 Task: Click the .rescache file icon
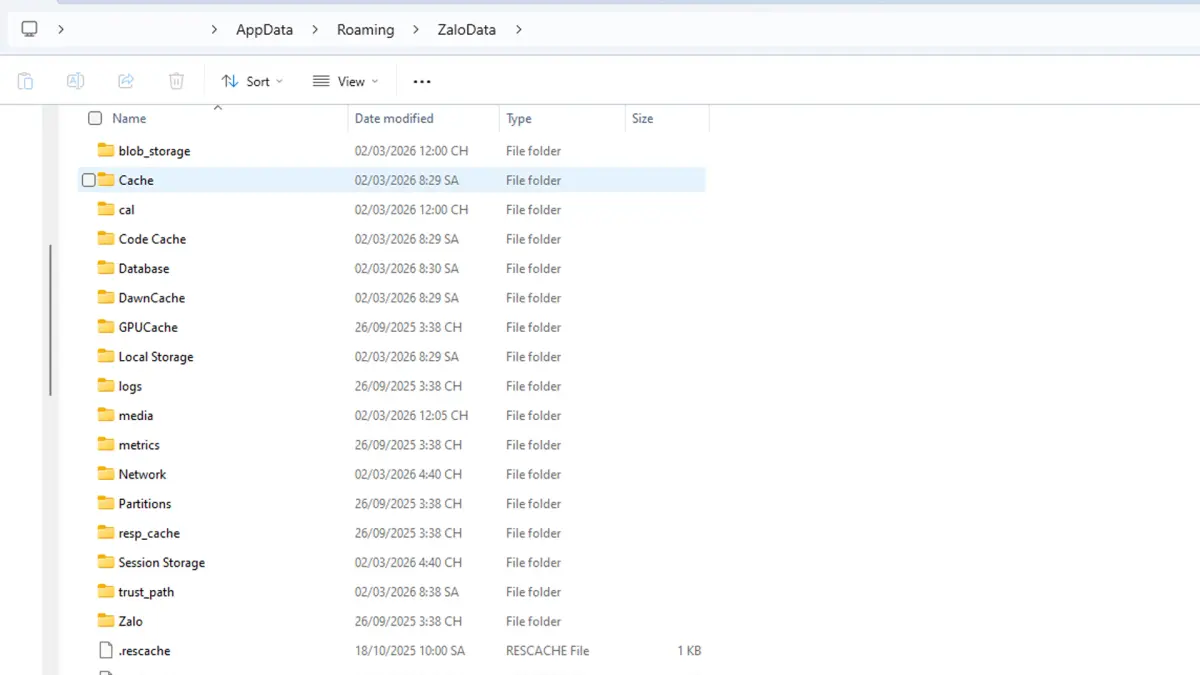point(106,650)
